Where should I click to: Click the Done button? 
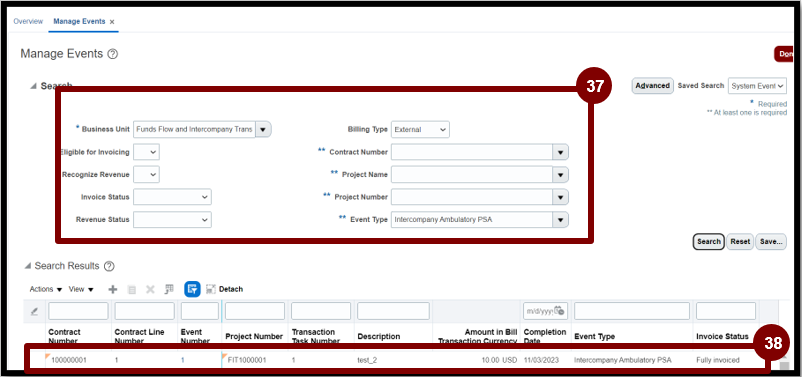pyautogui.click(x=784, y=54)
